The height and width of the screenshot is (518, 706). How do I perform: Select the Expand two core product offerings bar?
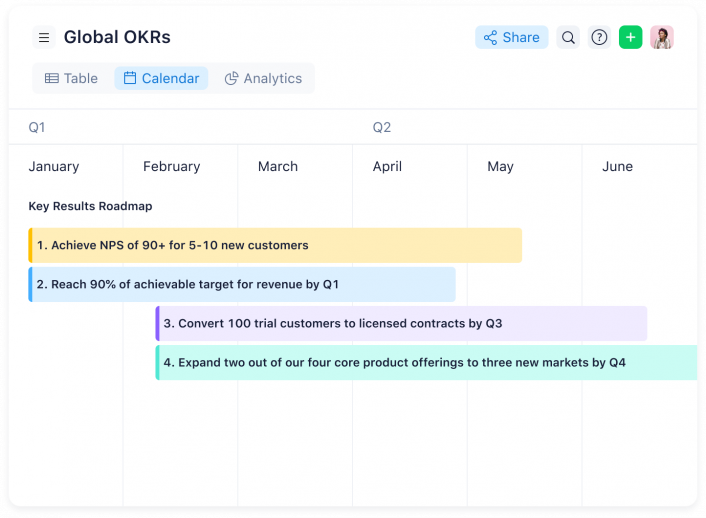(426, 363)
